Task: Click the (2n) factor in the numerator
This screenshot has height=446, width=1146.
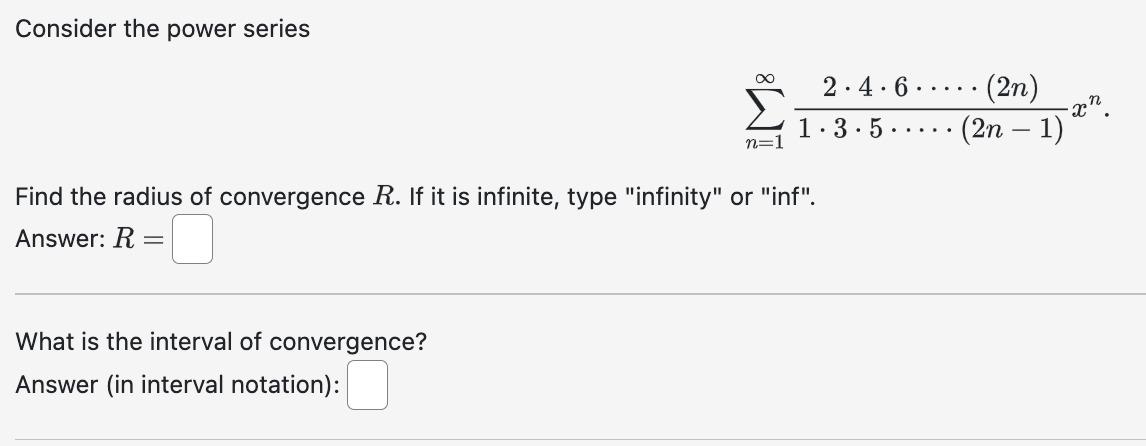Action: 1012,89
